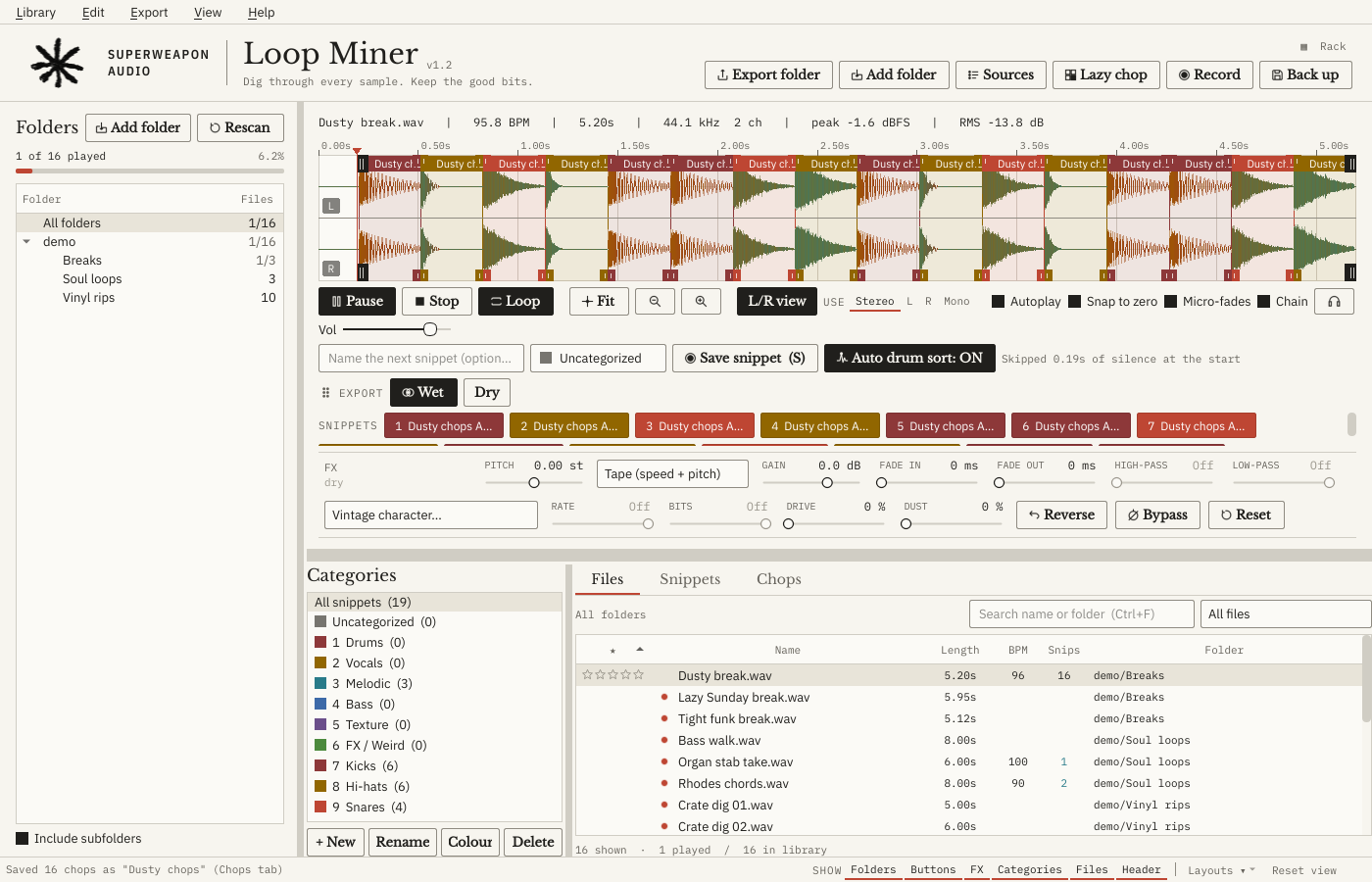This screenshot has height=882, width=1372.
Task: Open the Vintage character preset dropdown
Action: pyautogui.click(x=431, y=515)
